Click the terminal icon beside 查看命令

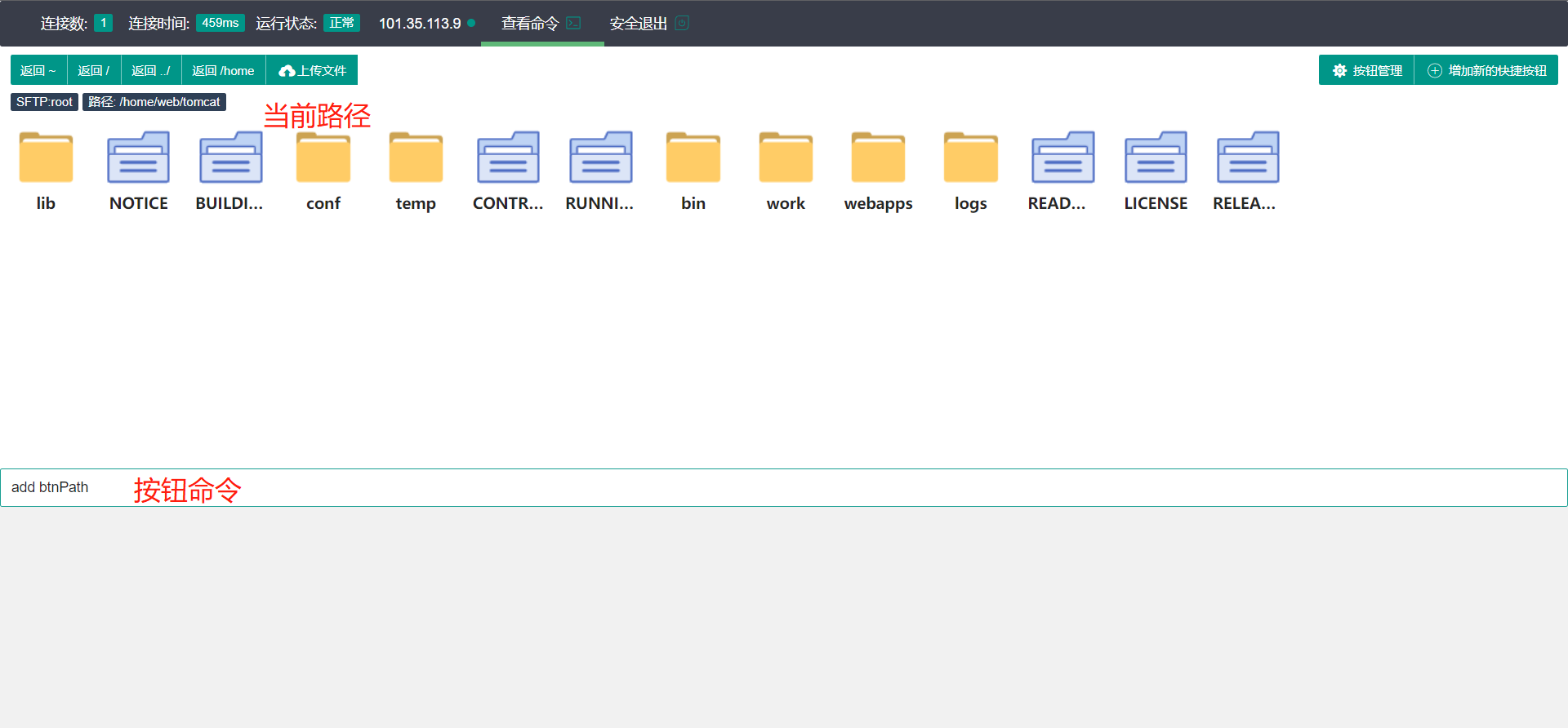573,23
